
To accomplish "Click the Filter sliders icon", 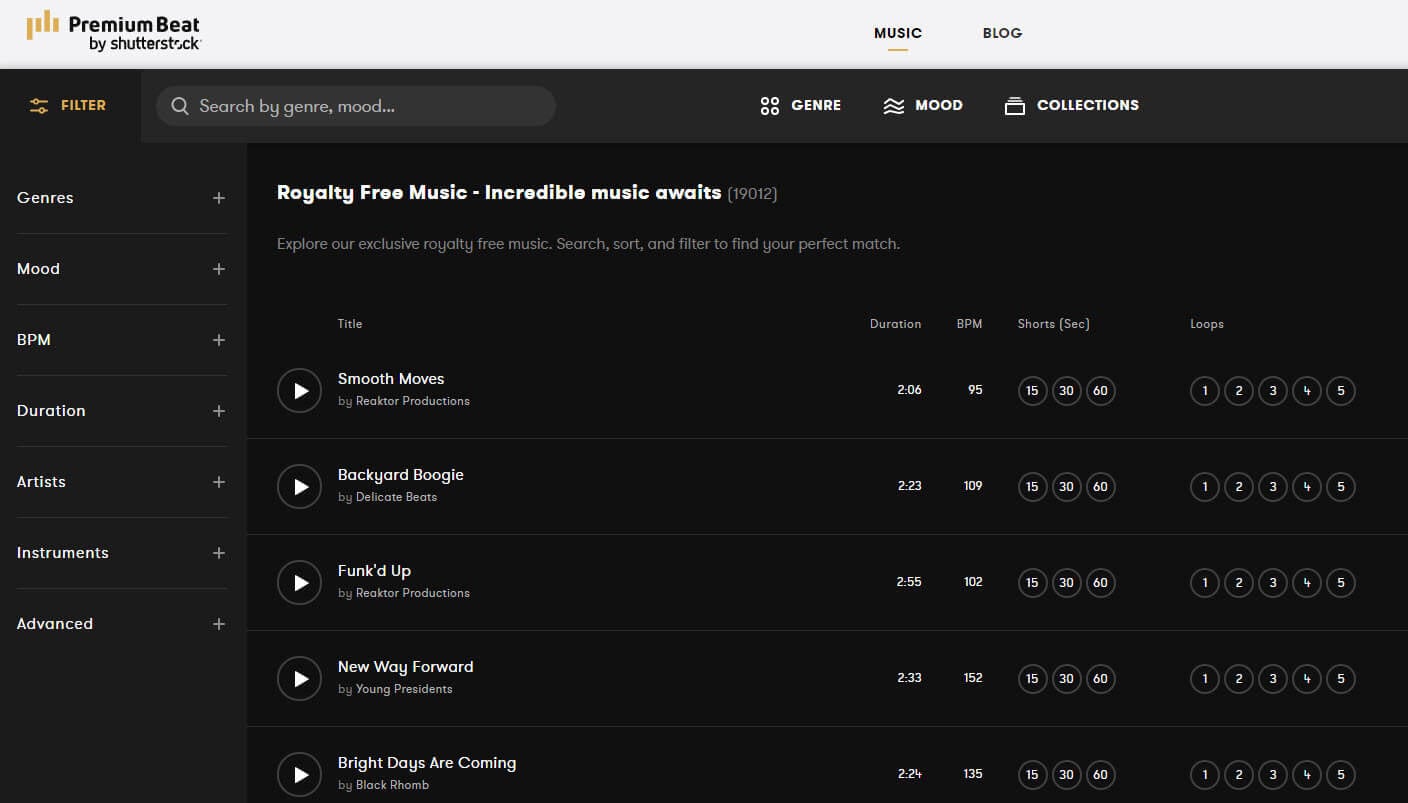I will click(x=39, y=106).
